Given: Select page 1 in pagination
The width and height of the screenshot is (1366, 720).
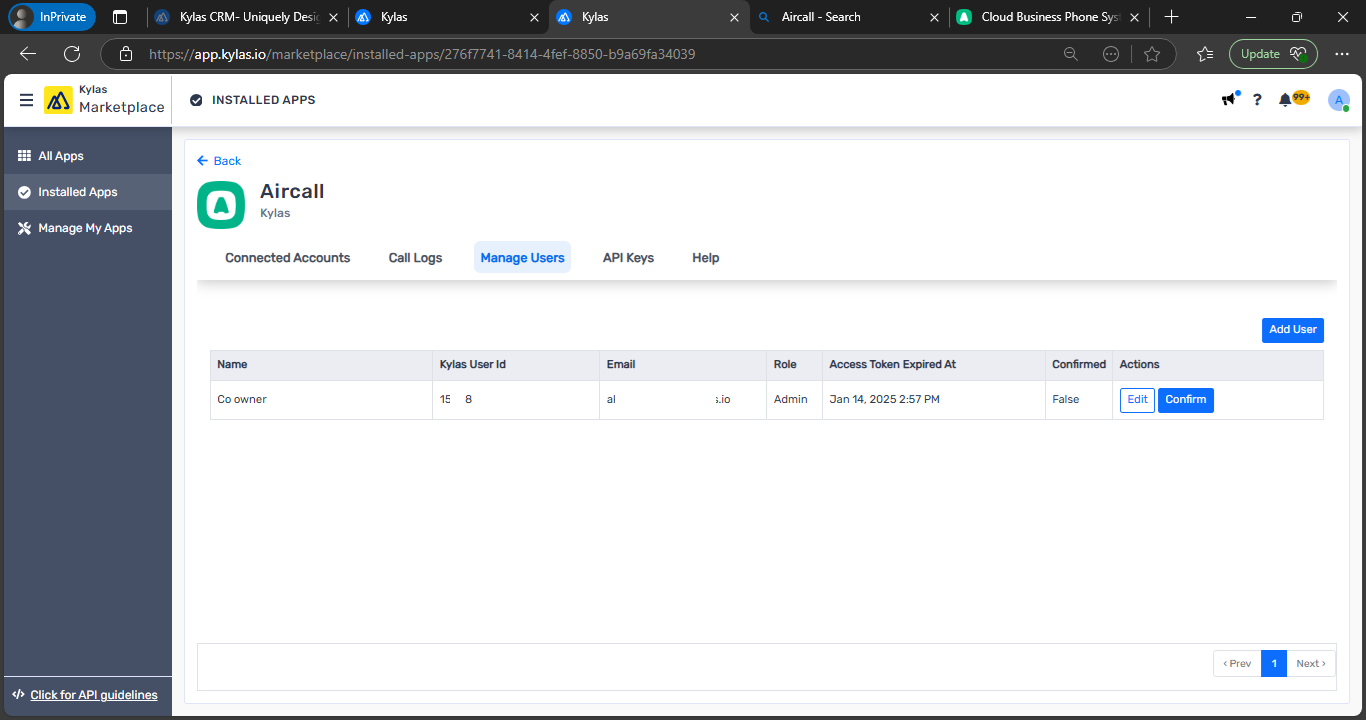Looking at the screenshot, I should (x=1274, y=664).
